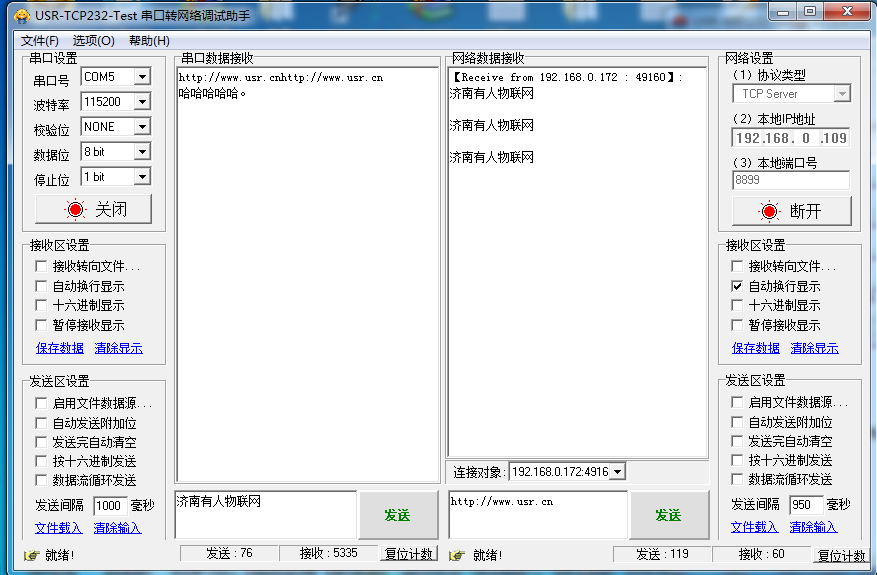The image size is (877, 575).
Task: Click the red indicator on network 断开 button
Action: [769, 211]
